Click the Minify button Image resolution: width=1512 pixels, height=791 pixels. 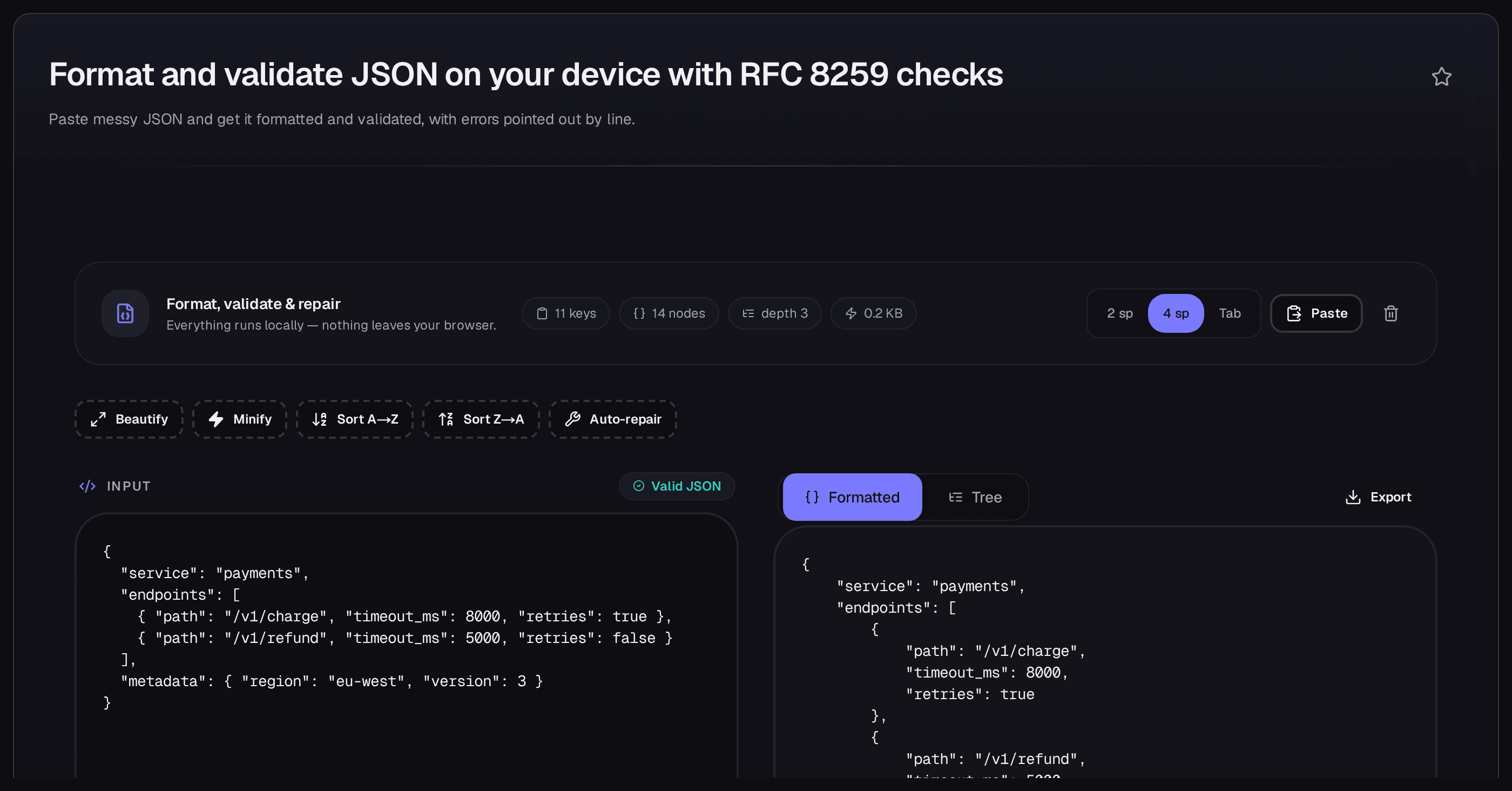point(239,419)
